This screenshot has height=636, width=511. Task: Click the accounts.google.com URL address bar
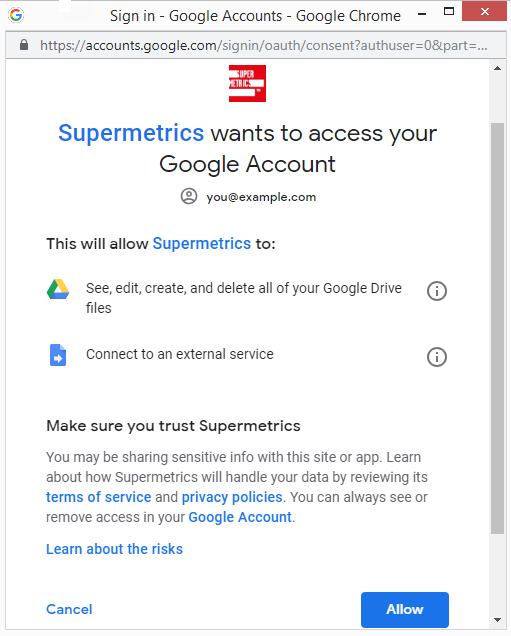[264, 45]
